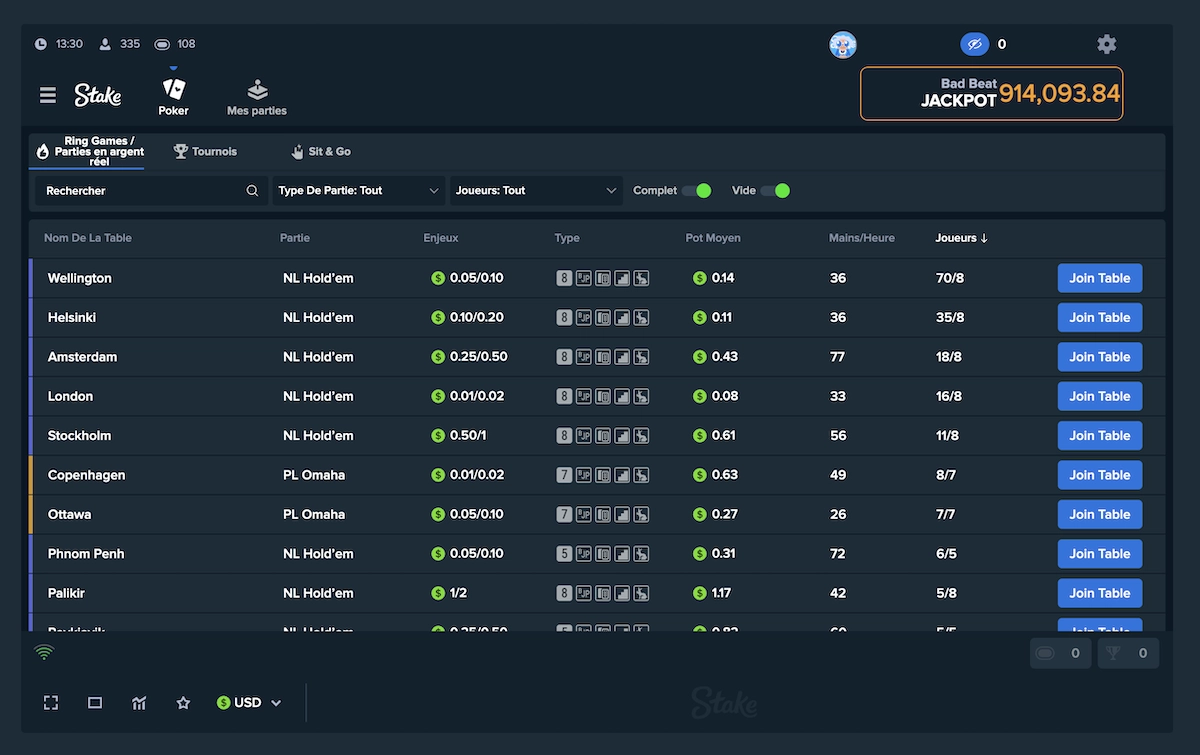Expand the USD currency selector
Image resolution: width=1200 pixels, height=755 pixels.
click(x=248, y=703)
